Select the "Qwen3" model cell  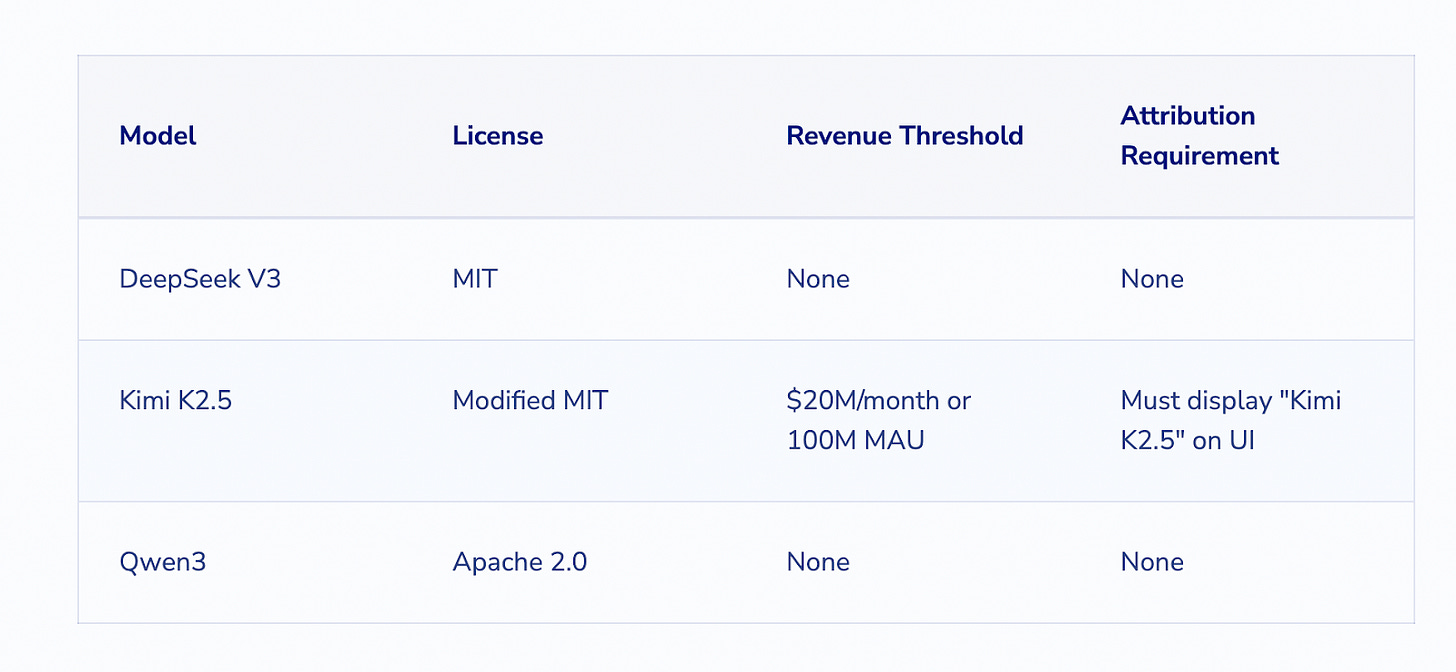(163, 562)
